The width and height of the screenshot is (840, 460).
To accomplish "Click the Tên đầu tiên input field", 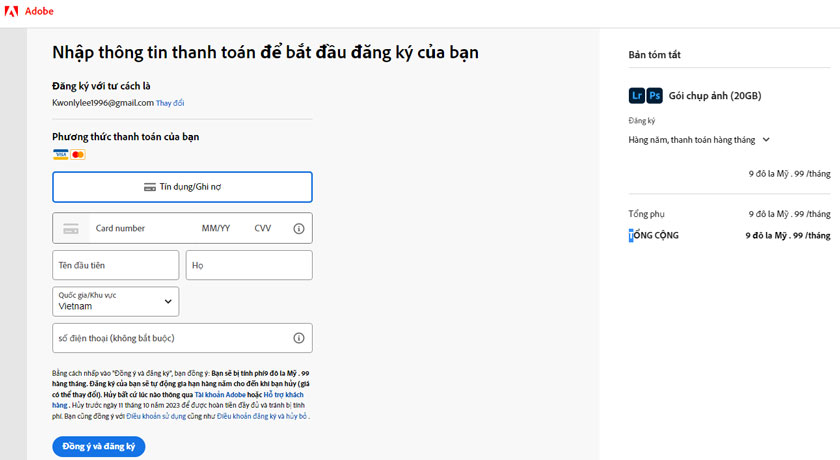I will coord(116,265).
